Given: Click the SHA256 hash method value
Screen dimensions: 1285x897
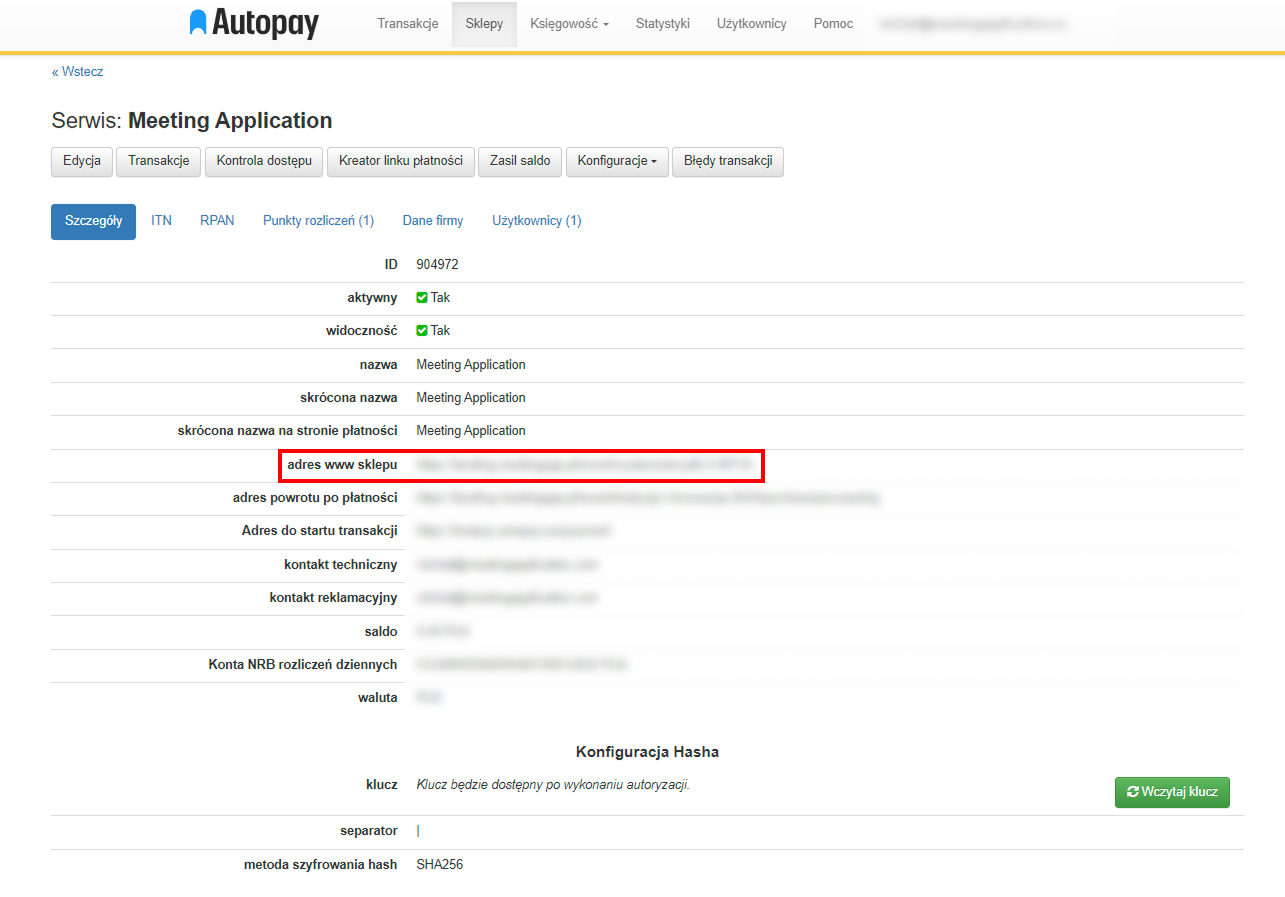Looking at the screenshot, I should tap(439, 865).
